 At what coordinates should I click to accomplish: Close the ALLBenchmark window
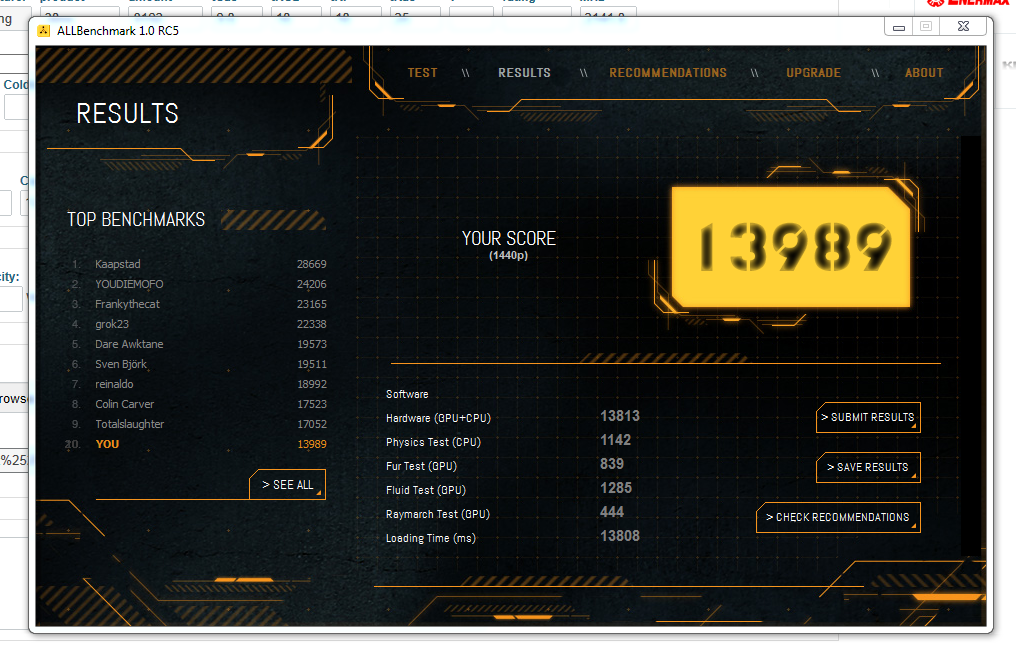pyautogui.click(x=964, y=27)
